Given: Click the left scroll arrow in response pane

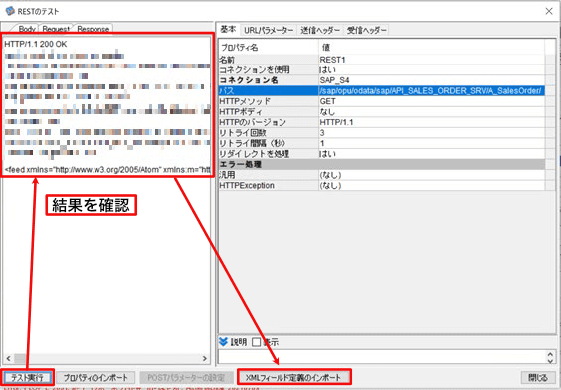Looking at the screenshot, I should [x=9, y=358].
